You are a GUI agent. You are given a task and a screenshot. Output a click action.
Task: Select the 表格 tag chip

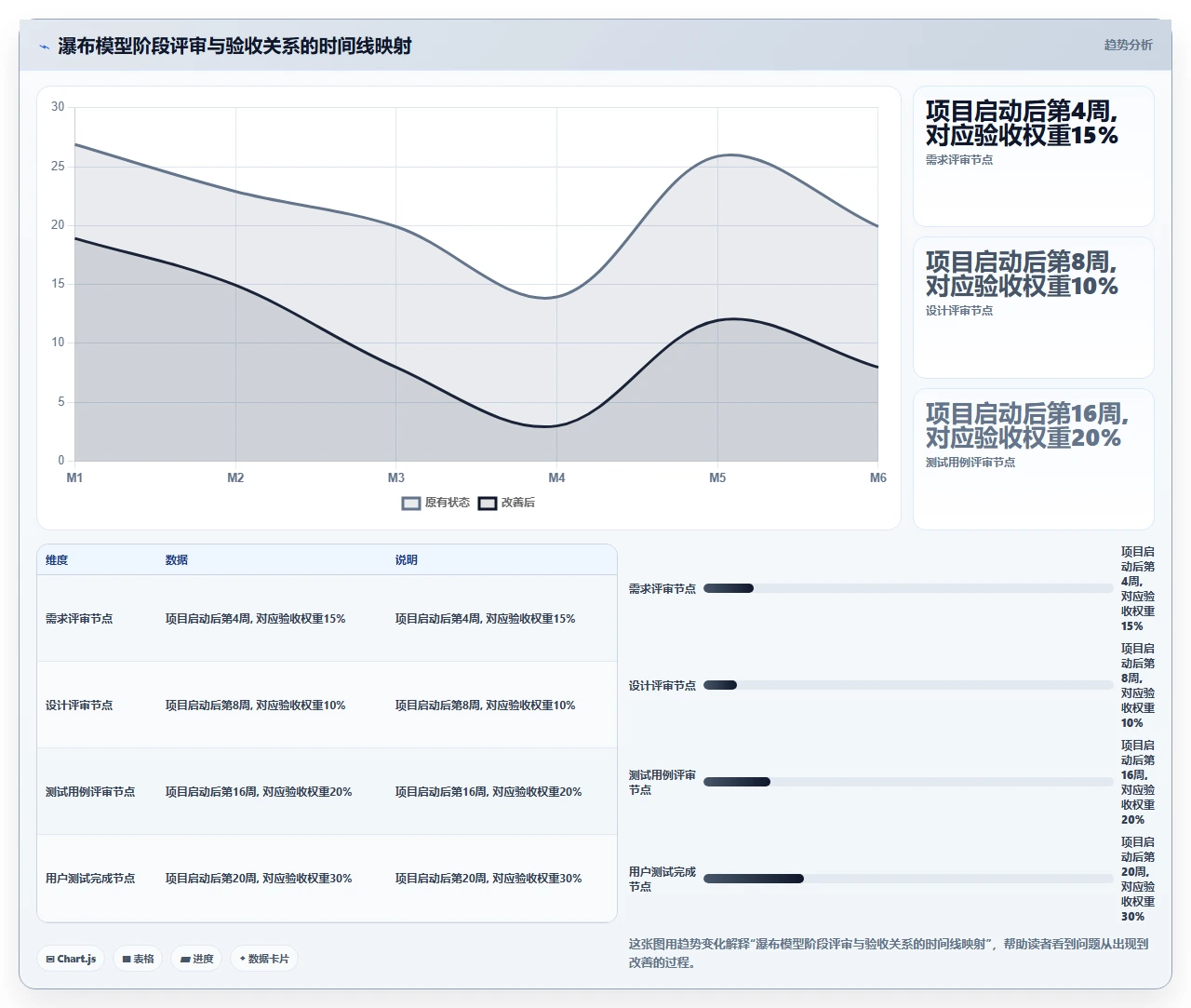(138, 959)
